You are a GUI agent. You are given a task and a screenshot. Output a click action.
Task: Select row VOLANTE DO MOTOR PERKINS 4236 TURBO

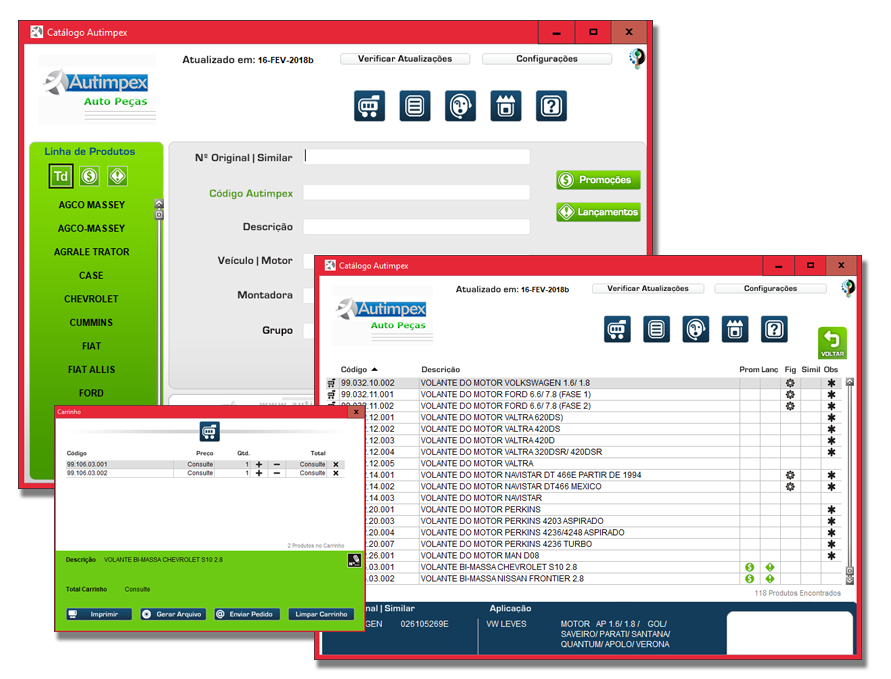coord(584,544)
